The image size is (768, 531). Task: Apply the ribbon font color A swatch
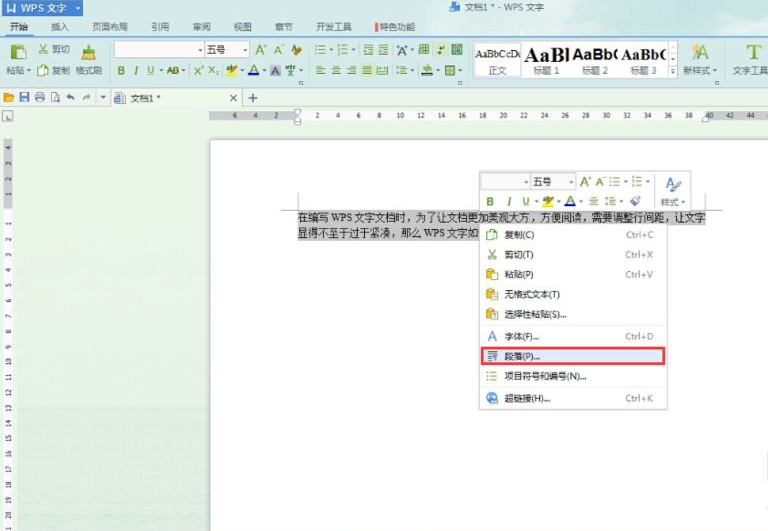coord(253,71)
